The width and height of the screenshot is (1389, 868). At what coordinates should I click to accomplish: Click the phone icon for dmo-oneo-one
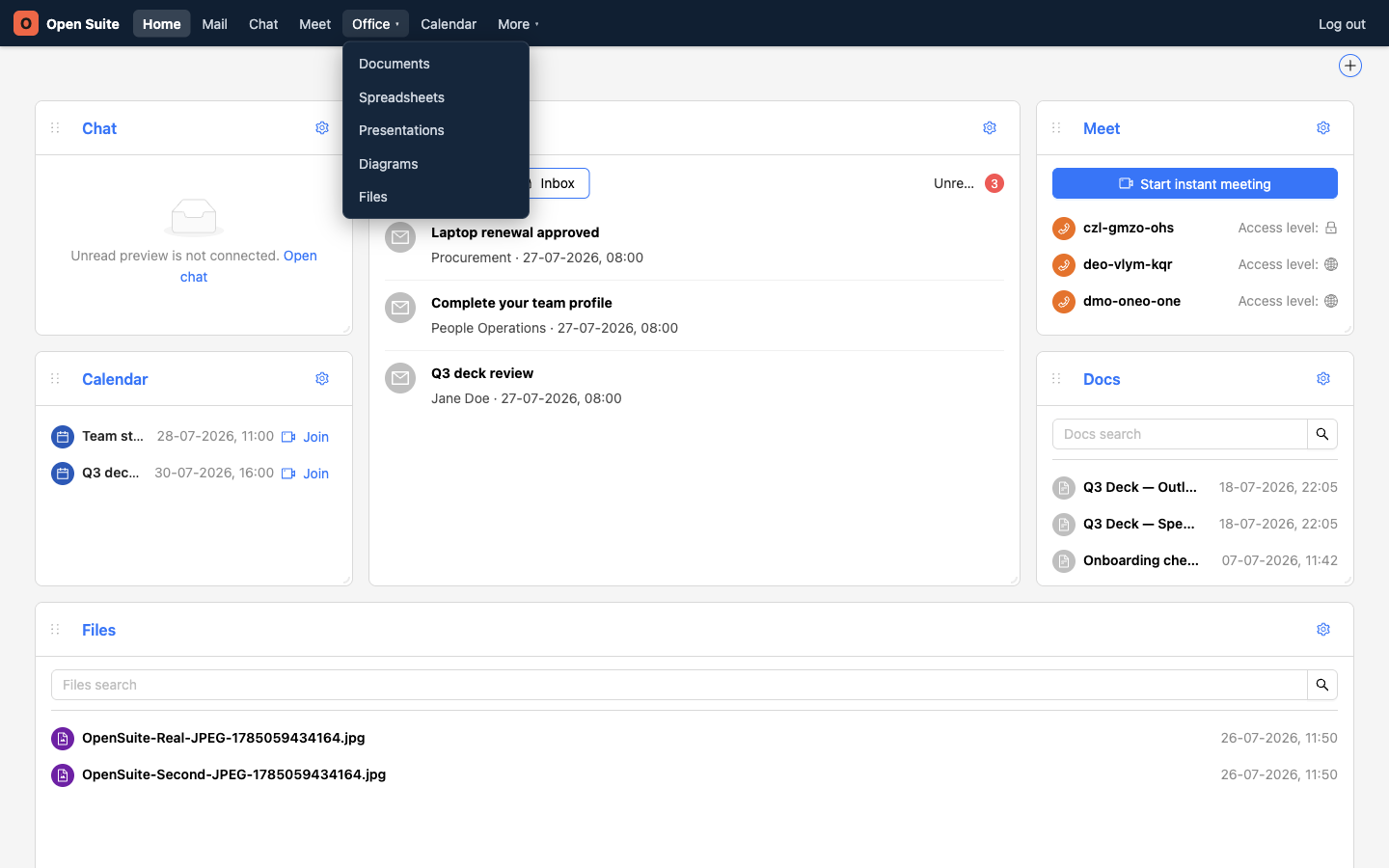[x=1064, y=302]
